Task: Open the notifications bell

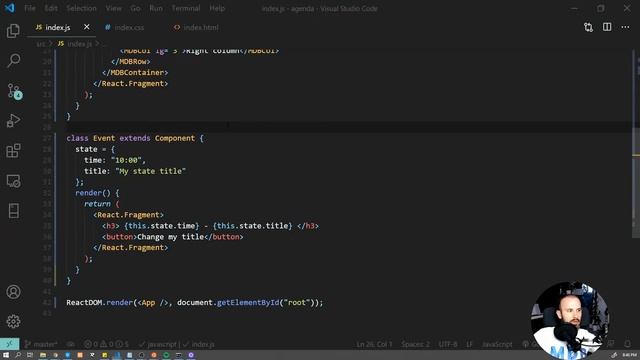Action: point(628,344)
